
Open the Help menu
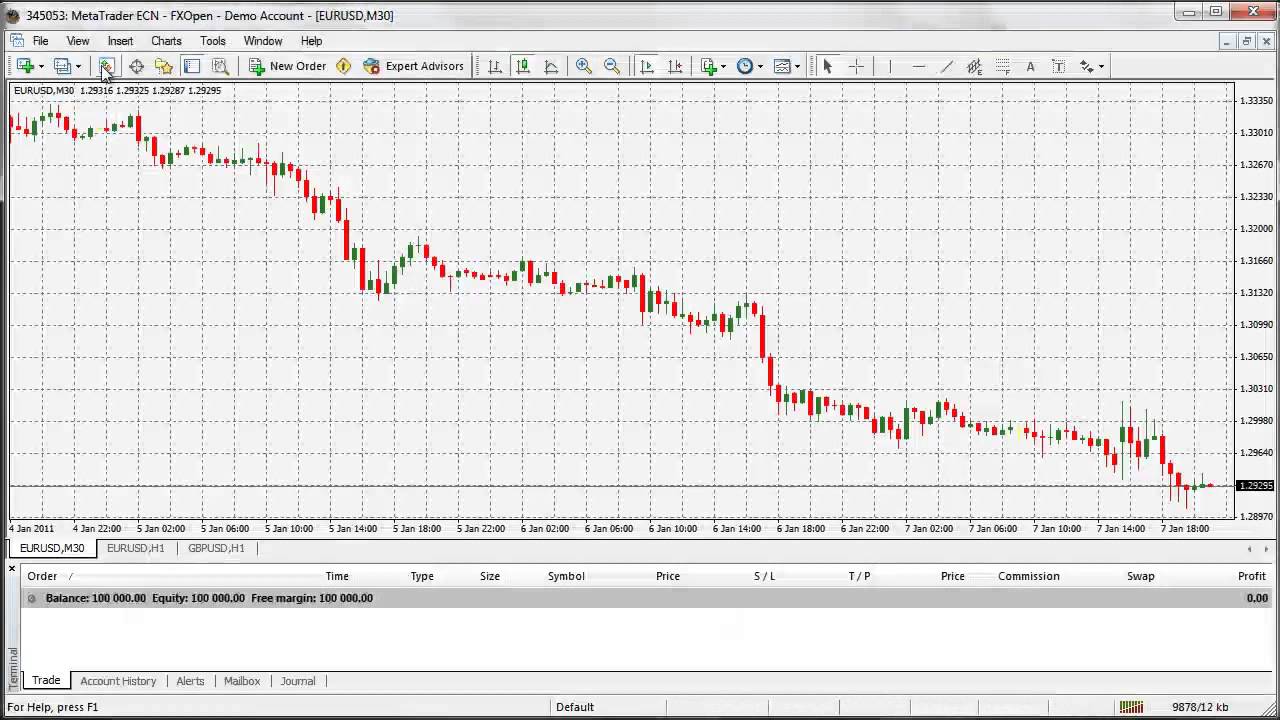(311, 41)
